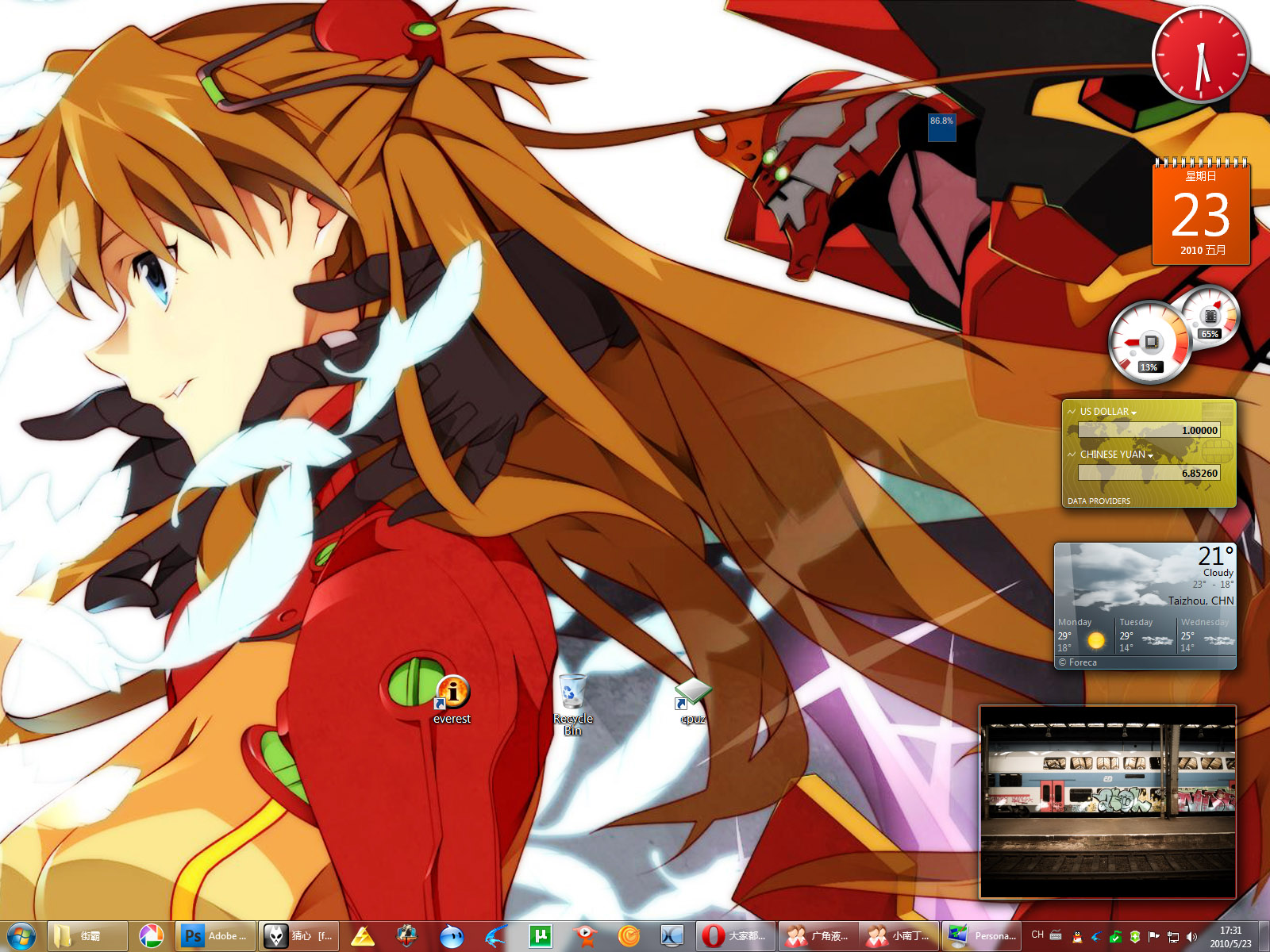This screenshot has width=1270, height=952.
Task: Click the green checkmark tray icon
Action: coord(1115,937)
